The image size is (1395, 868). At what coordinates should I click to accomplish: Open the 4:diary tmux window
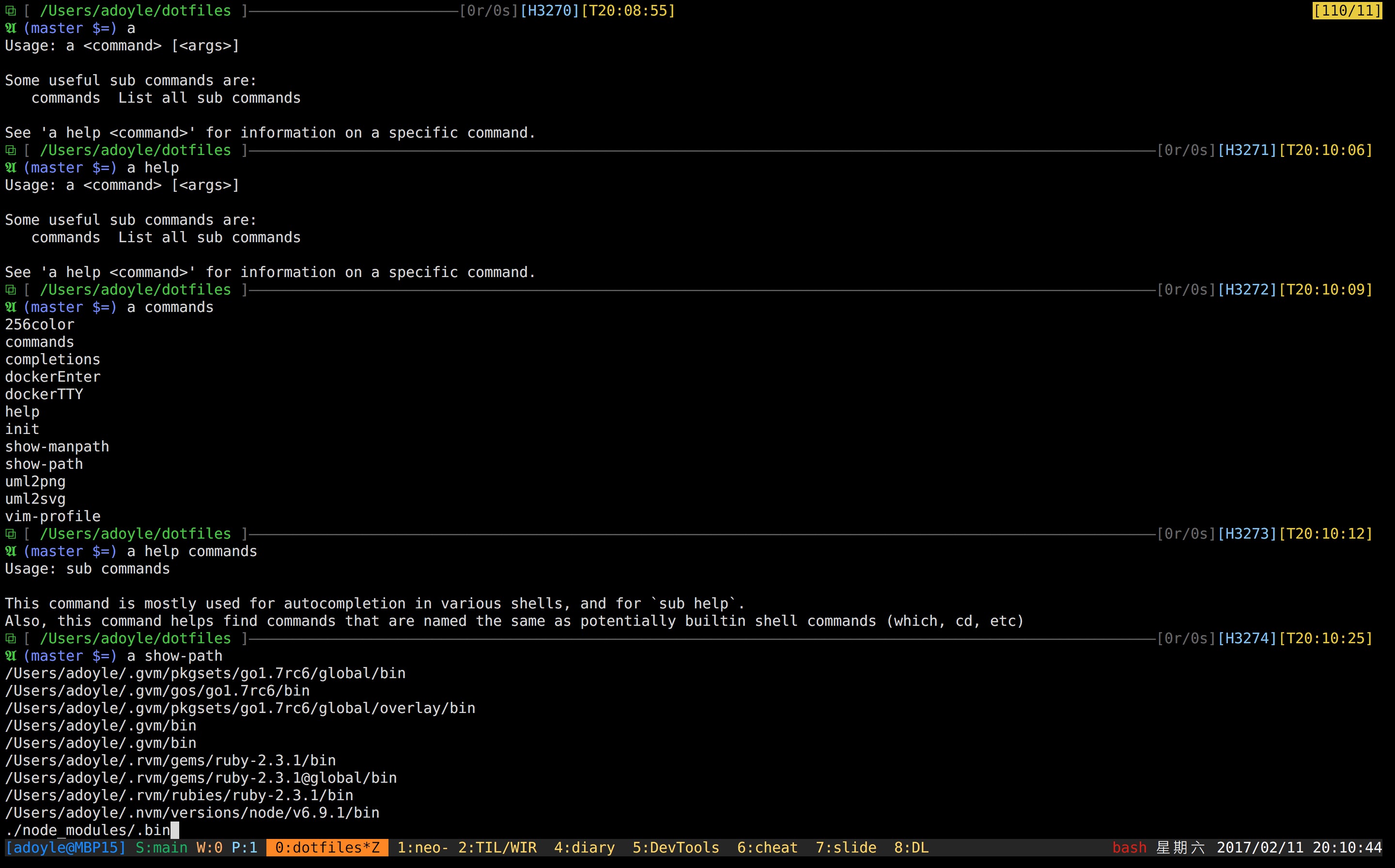(584, 848)
